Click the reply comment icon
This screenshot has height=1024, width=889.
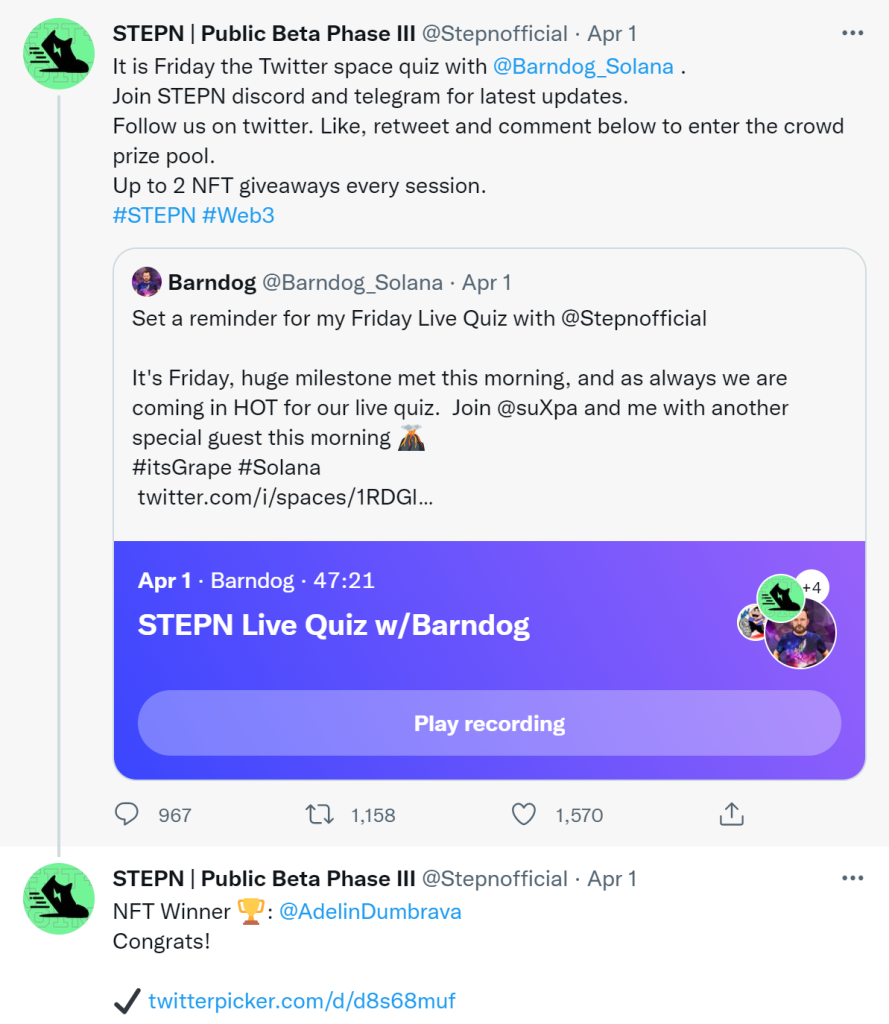[127, 815]
